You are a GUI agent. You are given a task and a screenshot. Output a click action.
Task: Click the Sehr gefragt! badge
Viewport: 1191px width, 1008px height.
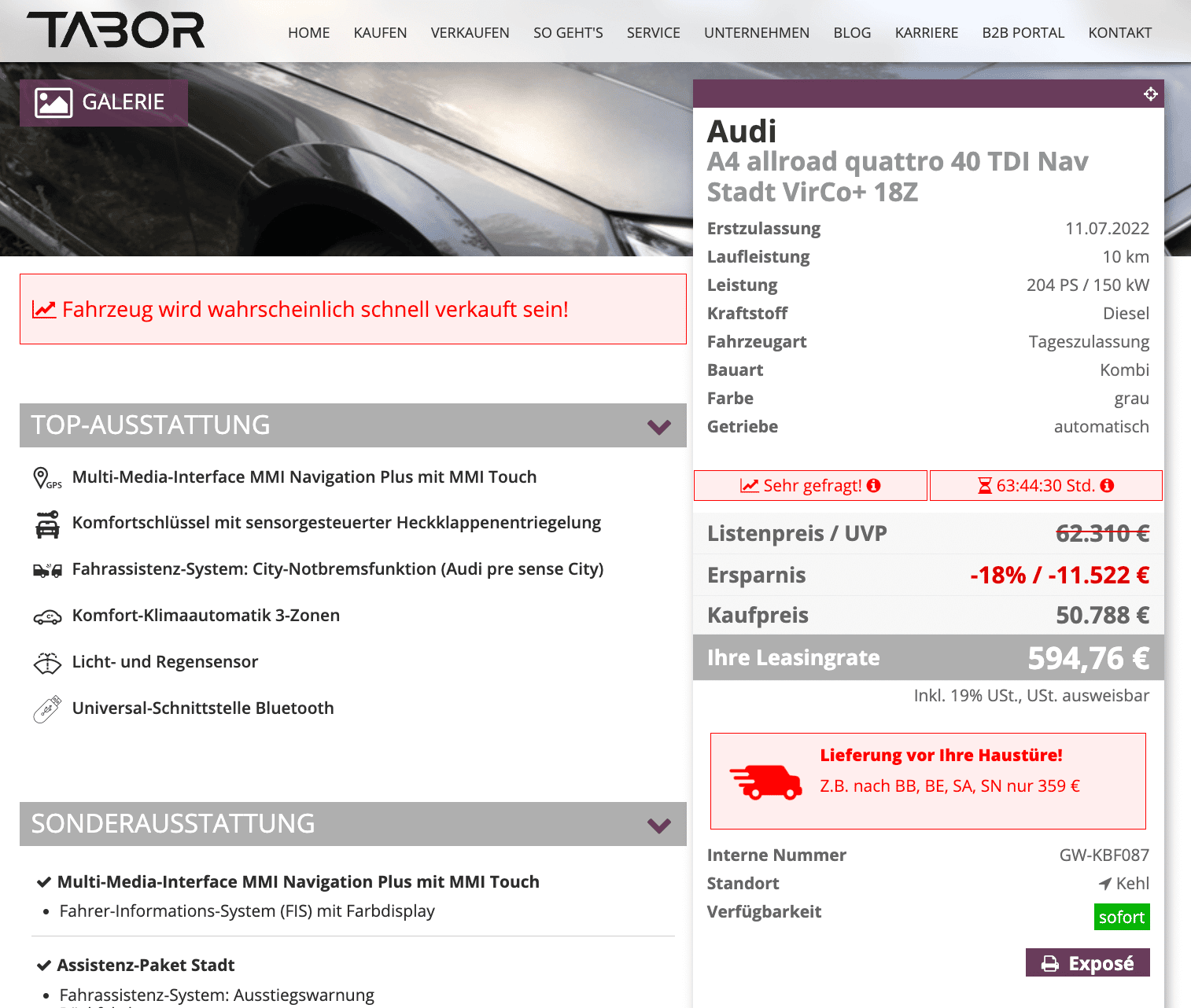tap(810, 486)
